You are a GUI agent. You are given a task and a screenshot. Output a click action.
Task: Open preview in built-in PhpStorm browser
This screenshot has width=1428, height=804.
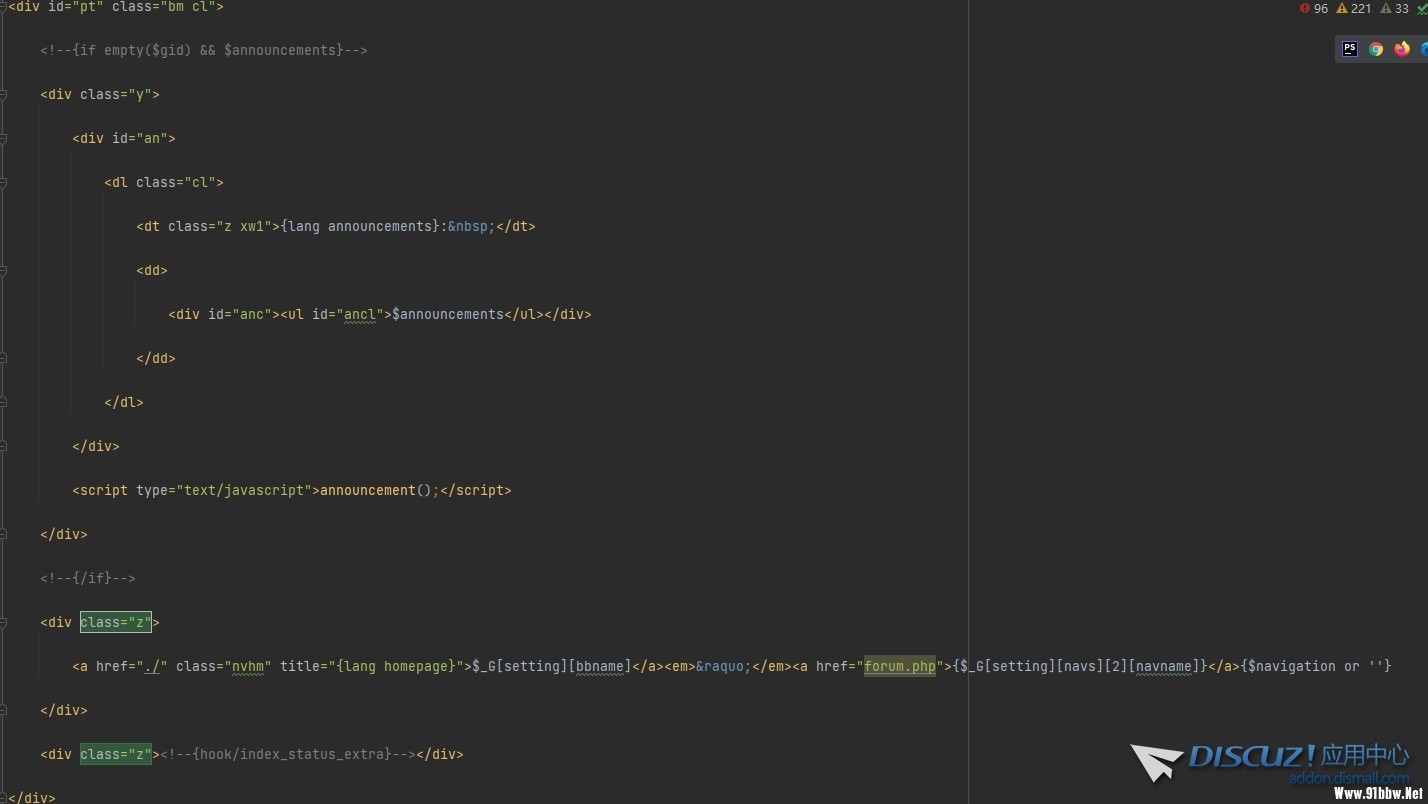(x=1349, y=49)
